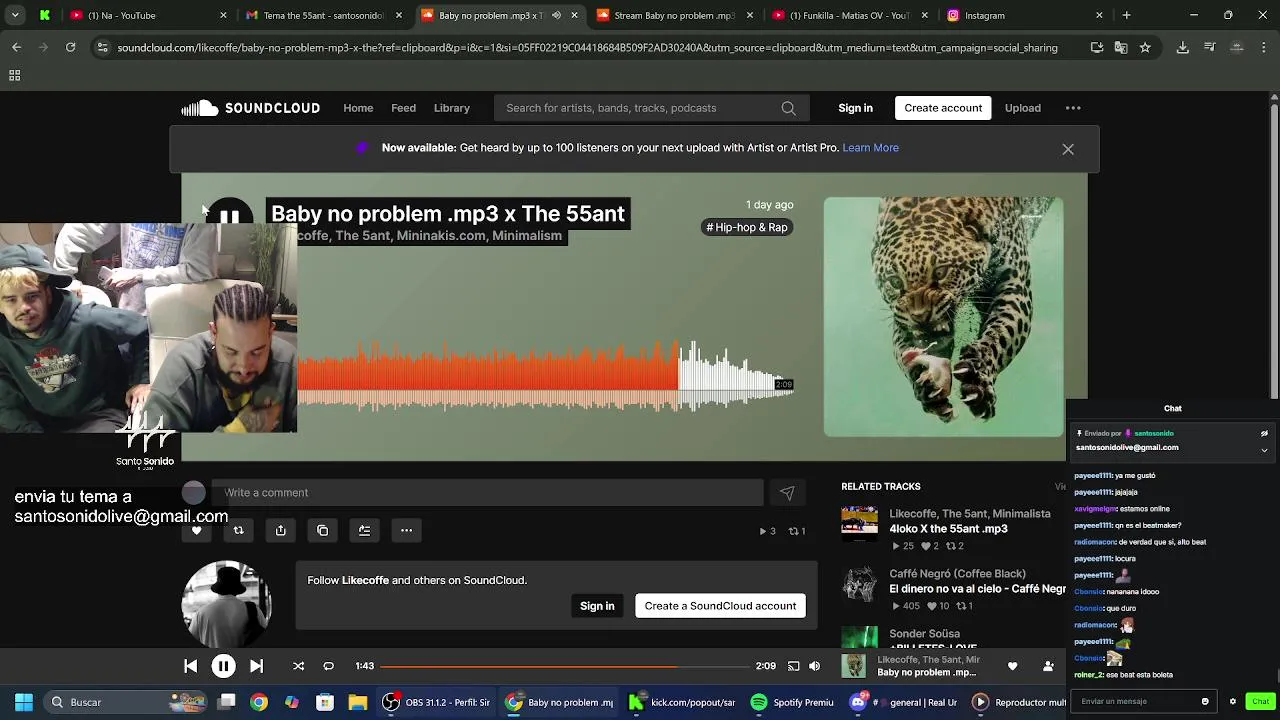Image resolution: width=1280 pixels, height=720 pixels.
Task: Click the search magnifier icon
Action: point(788,108)
